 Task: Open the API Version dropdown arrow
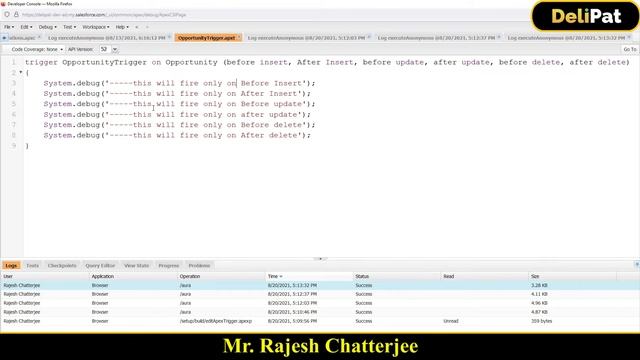tap(115, 49)
